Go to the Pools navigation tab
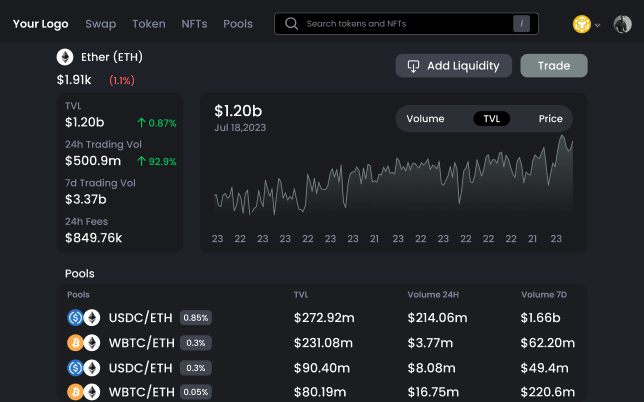 point(238,23)
